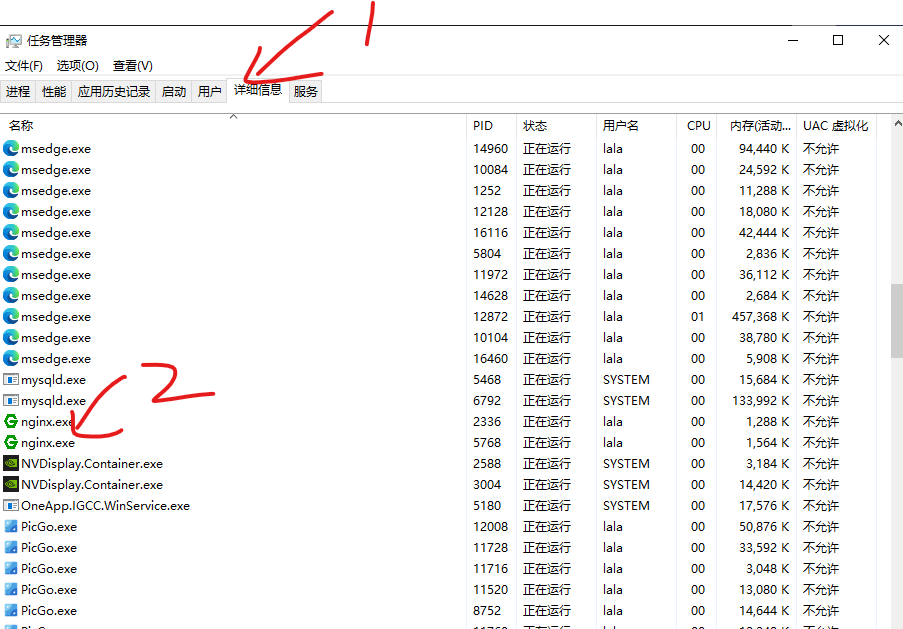Sort by the UAC 虚拟化 column header
The image size is (903, 629).
coord(837,125)
